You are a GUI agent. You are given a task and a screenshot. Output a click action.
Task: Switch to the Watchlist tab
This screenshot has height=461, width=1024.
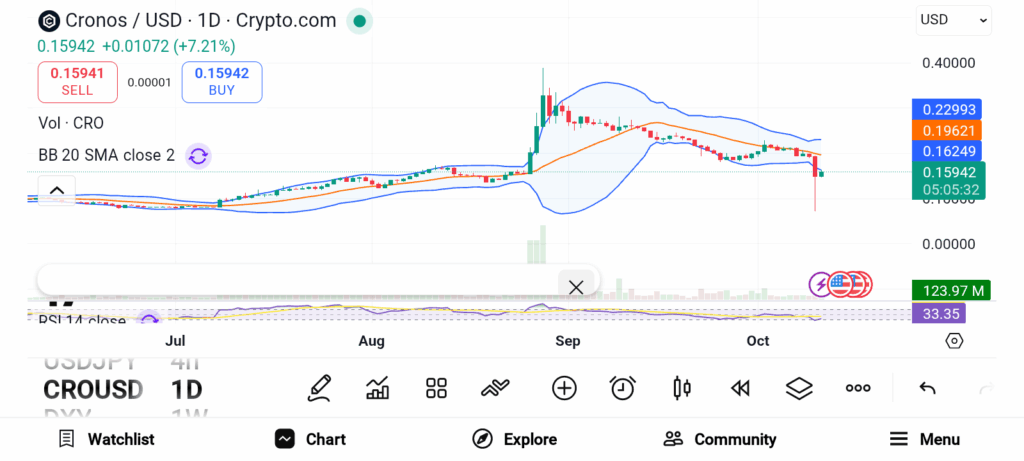tap(106, 439)
